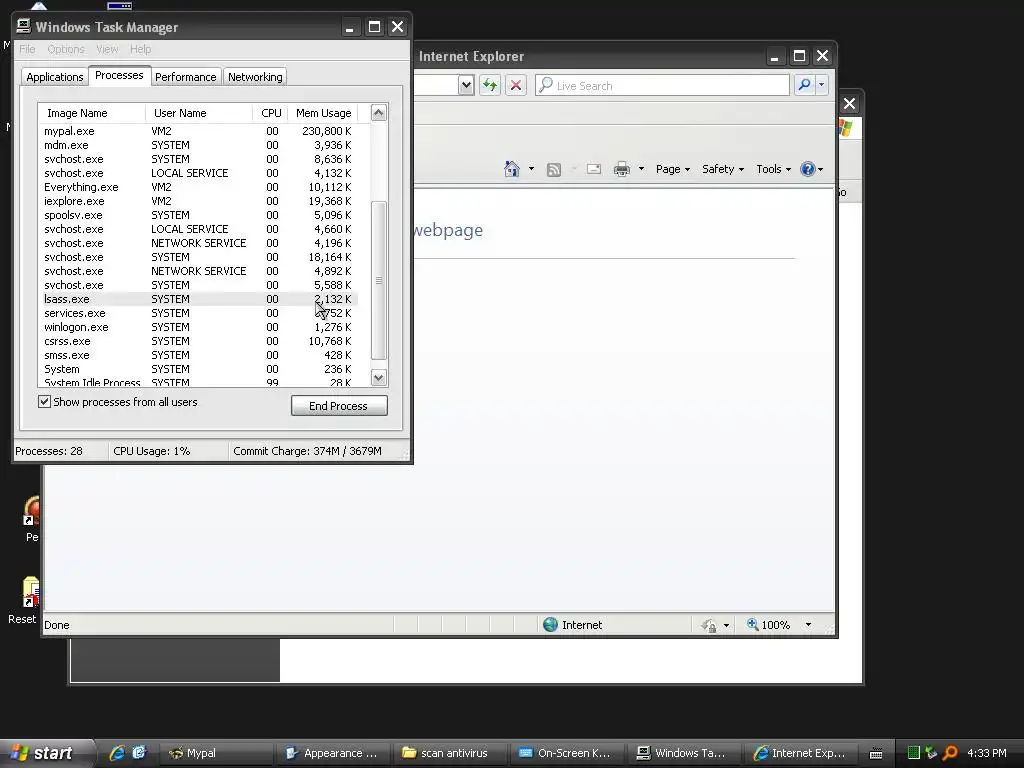Click the Internet zone globe icon in status bar
The width and height of the screenshot is (1024, 768).
point(551,625)
